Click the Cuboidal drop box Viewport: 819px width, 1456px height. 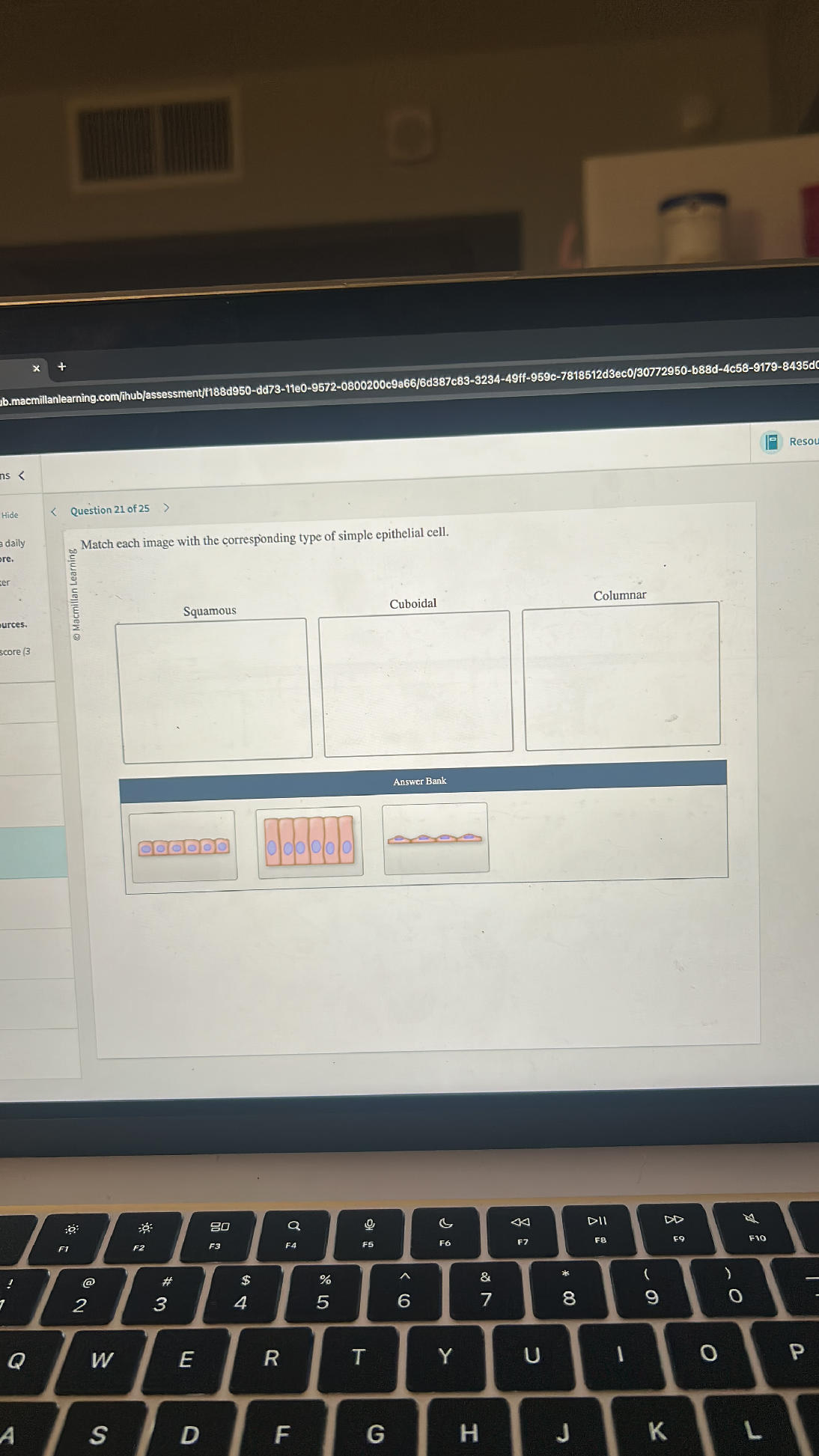tap(416, 683)
